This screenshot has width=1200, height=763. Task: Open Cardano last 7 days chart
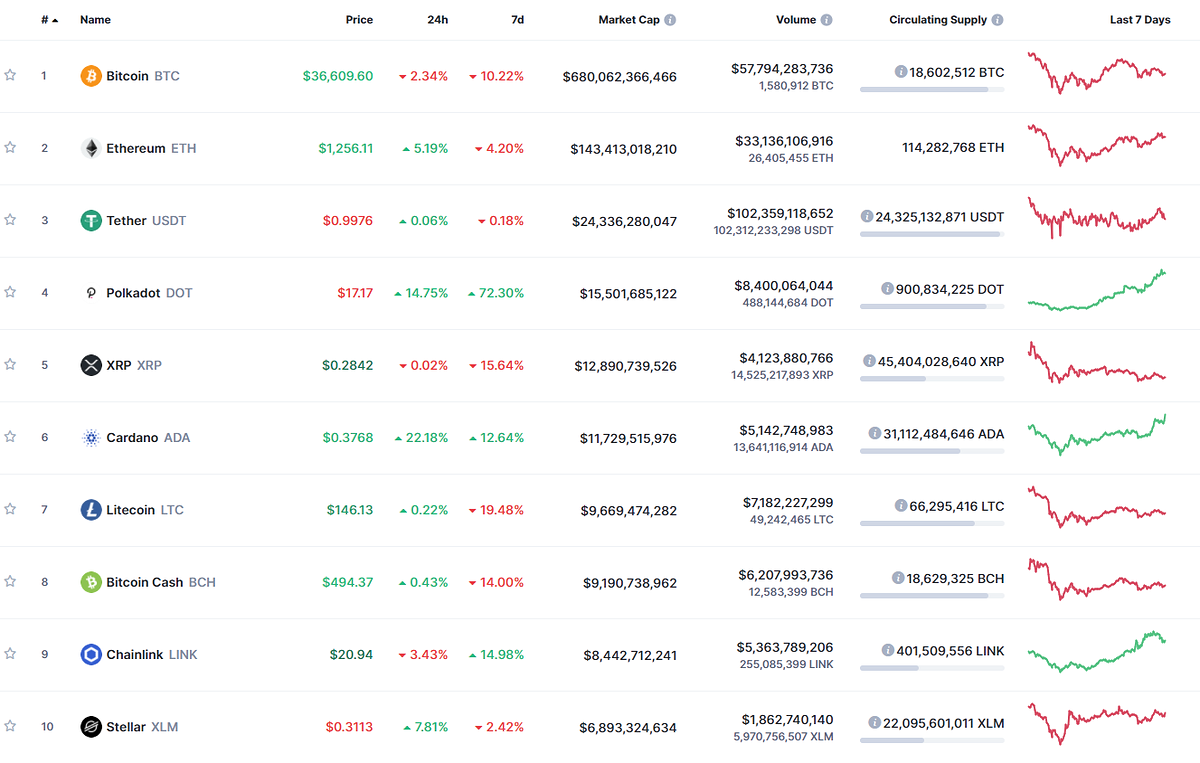pyautogui.click(x=1097, y=434)
